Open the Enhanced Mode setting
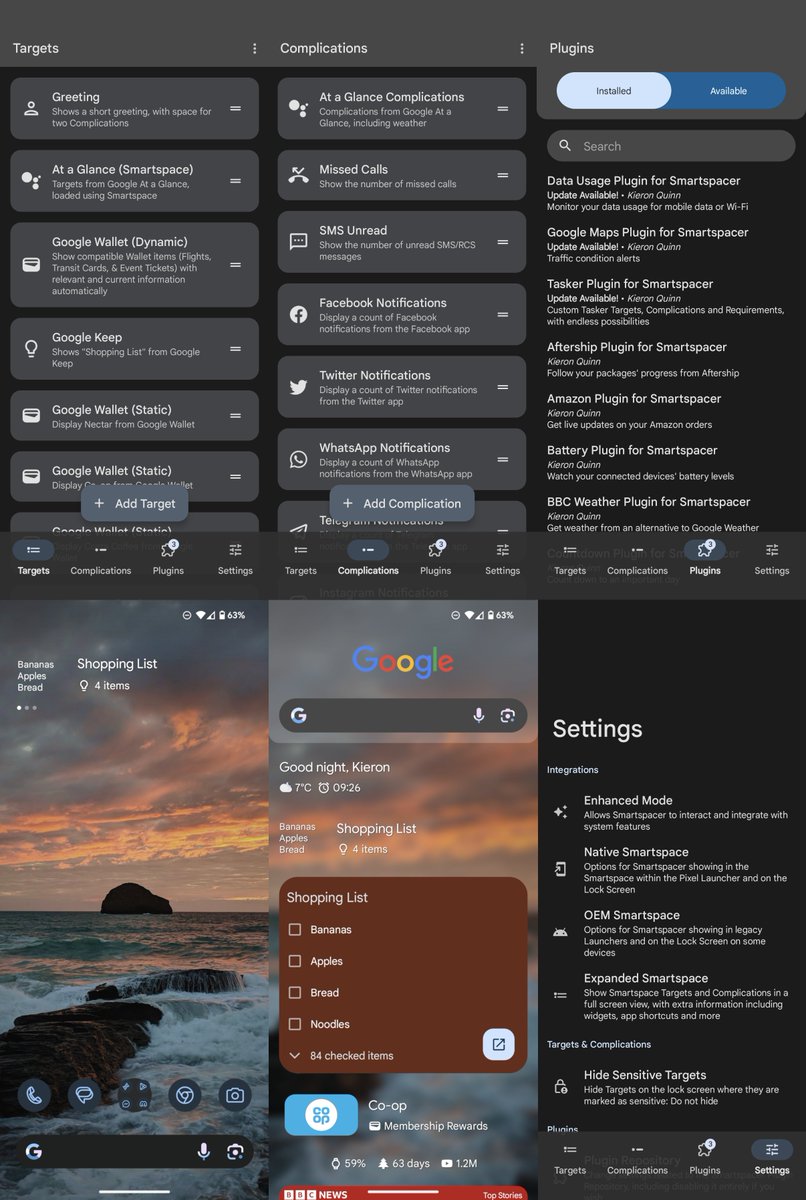This screenshot has width=806, height=1200. [x=672, y=812]
